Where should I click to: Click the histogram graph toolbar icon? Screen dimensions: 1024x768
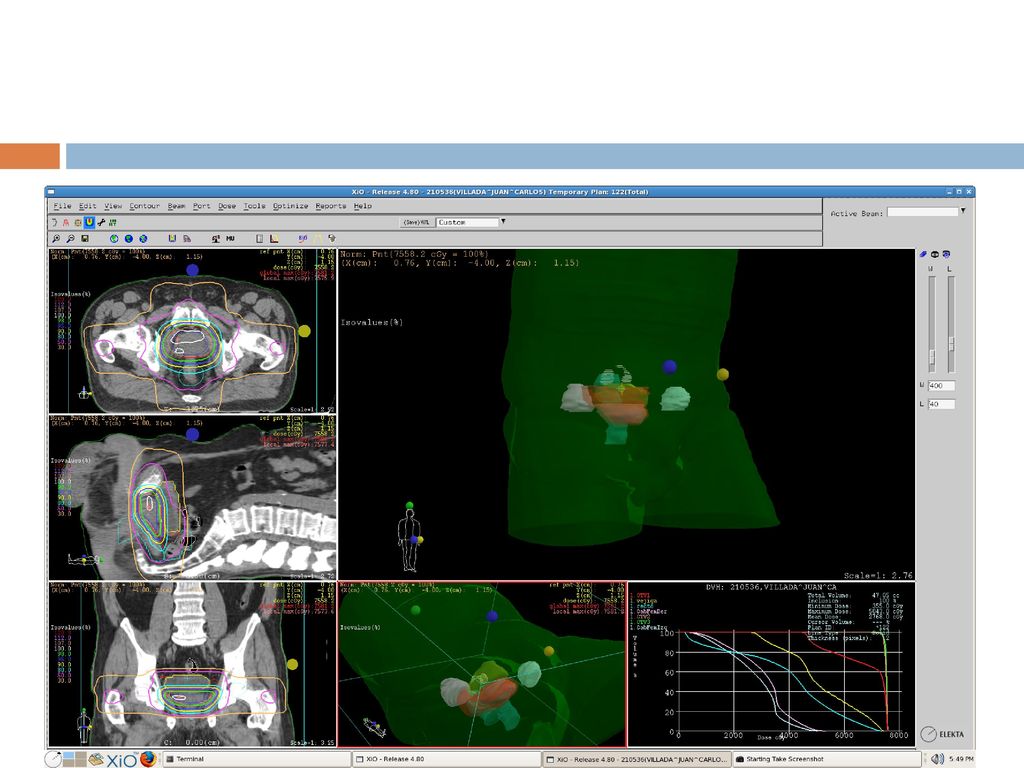[x=274, y=239]
